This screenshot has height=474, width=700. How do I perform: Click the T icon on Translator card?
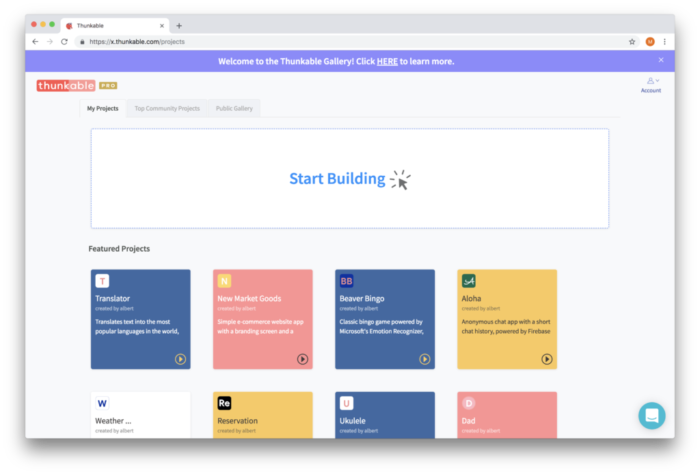102,281
